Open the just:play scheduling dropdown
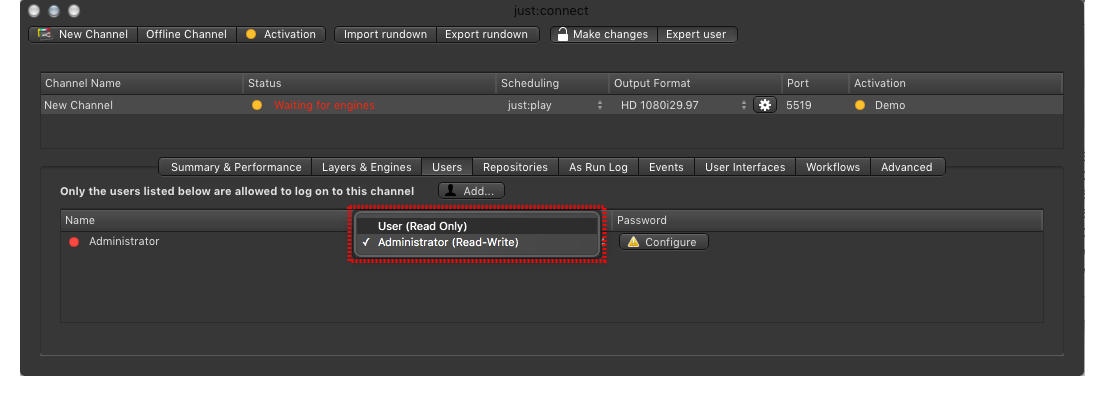1105x396 pixels. tap(555, 105)
